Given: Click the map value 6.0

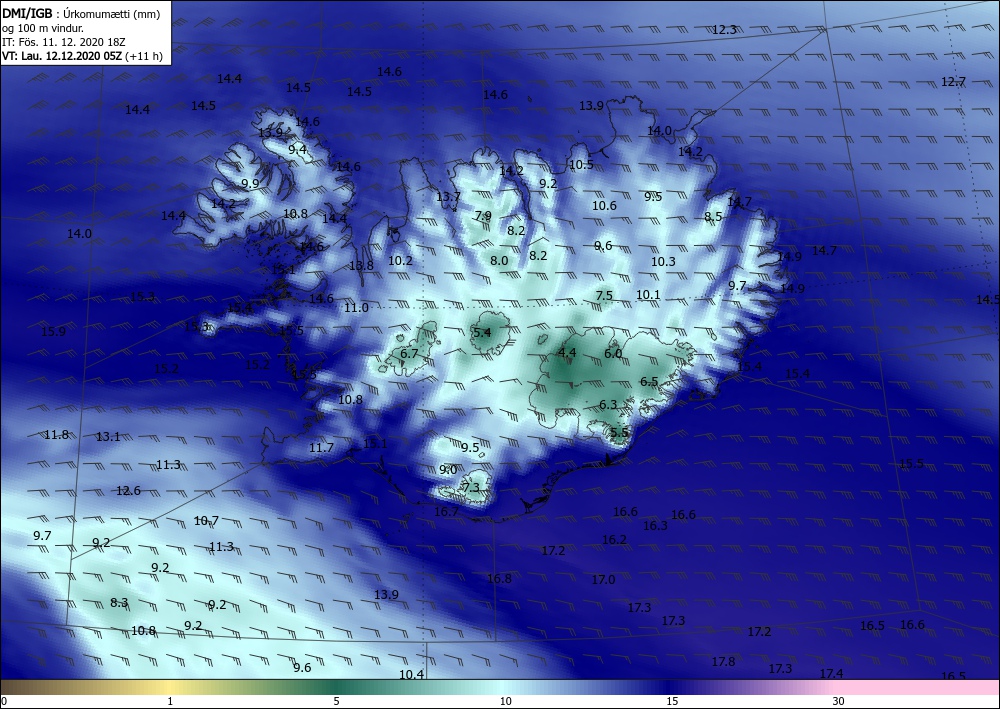Looking at the screenshot, I should click(613, 353).
